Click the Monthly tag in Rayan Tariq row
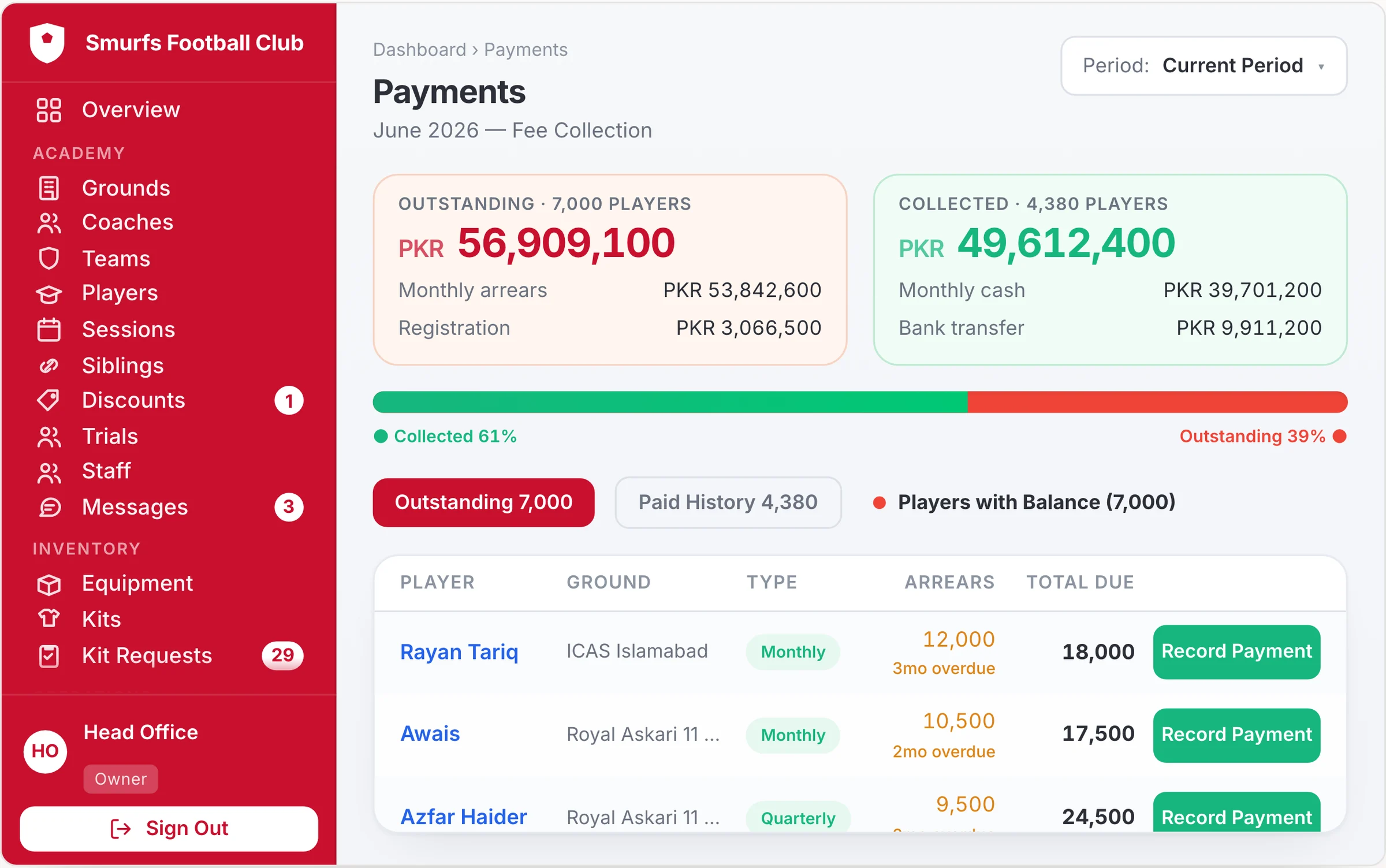 coord(793,652)
